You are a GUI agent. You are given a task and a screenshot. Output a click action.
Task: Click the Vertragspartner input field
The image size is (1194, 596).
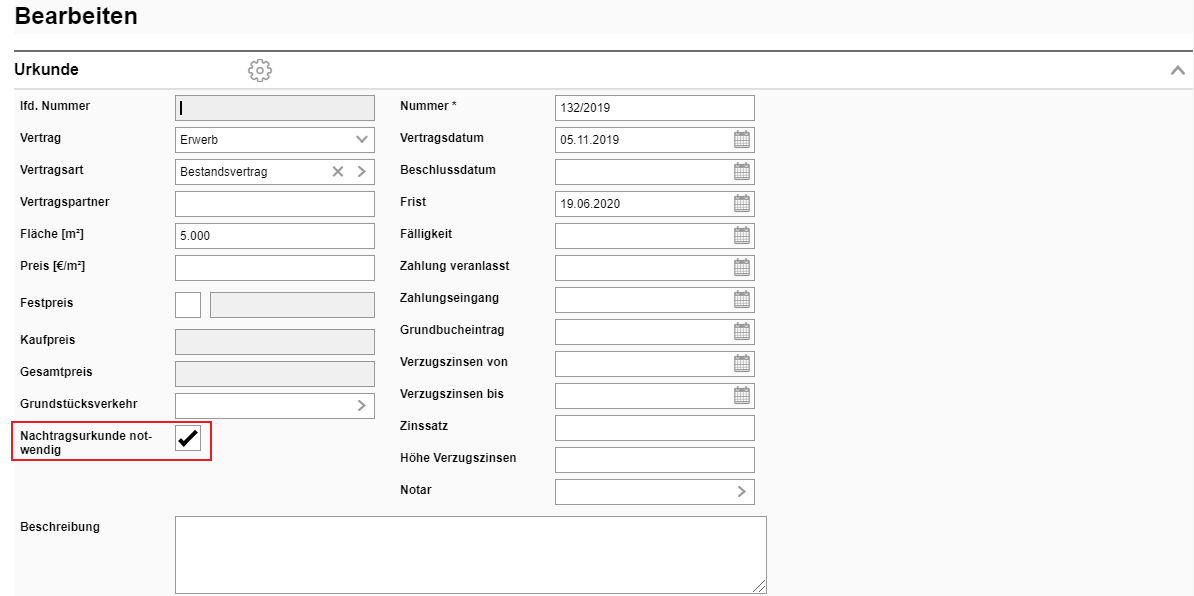[x=274, y=204]
